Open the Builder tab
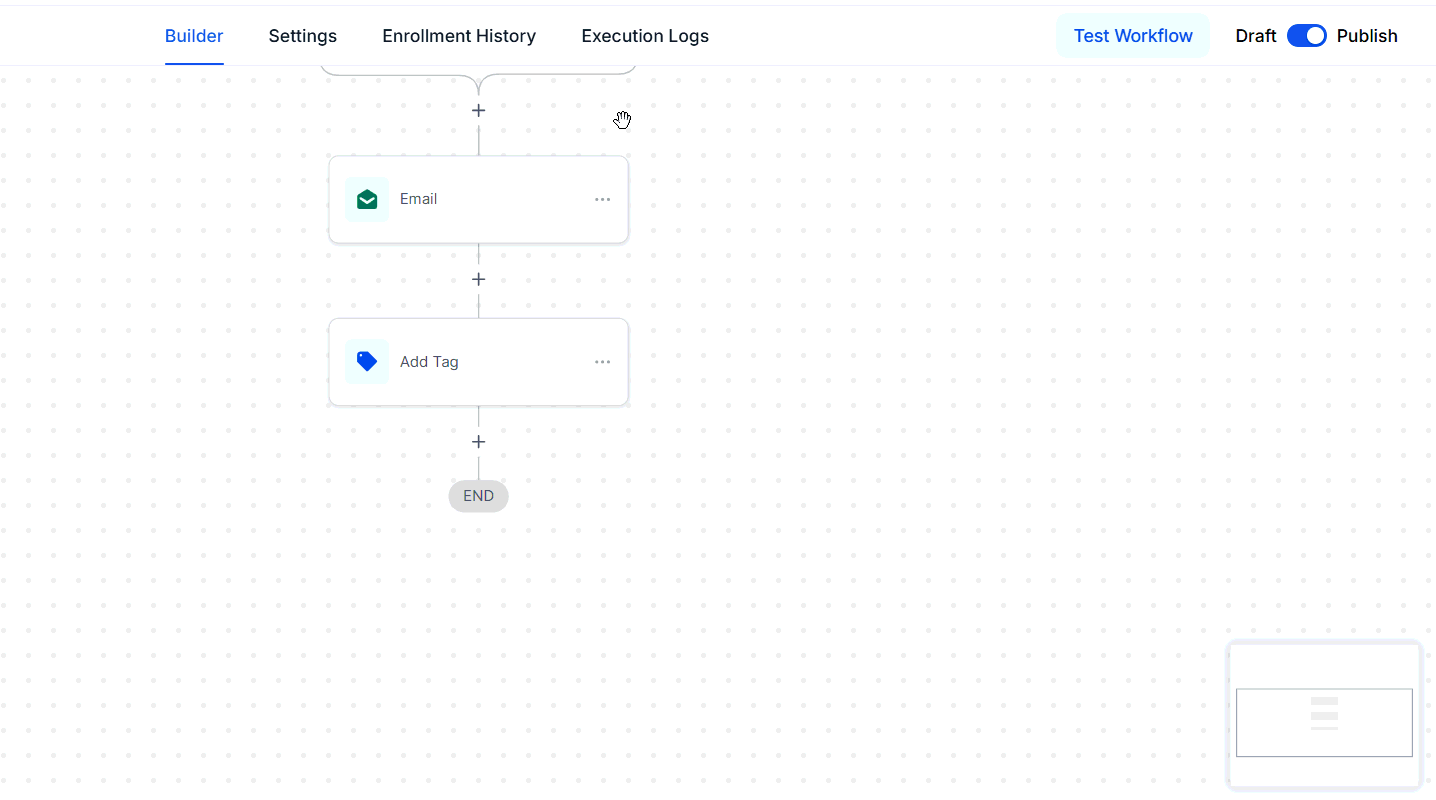 tap(194, 36)
